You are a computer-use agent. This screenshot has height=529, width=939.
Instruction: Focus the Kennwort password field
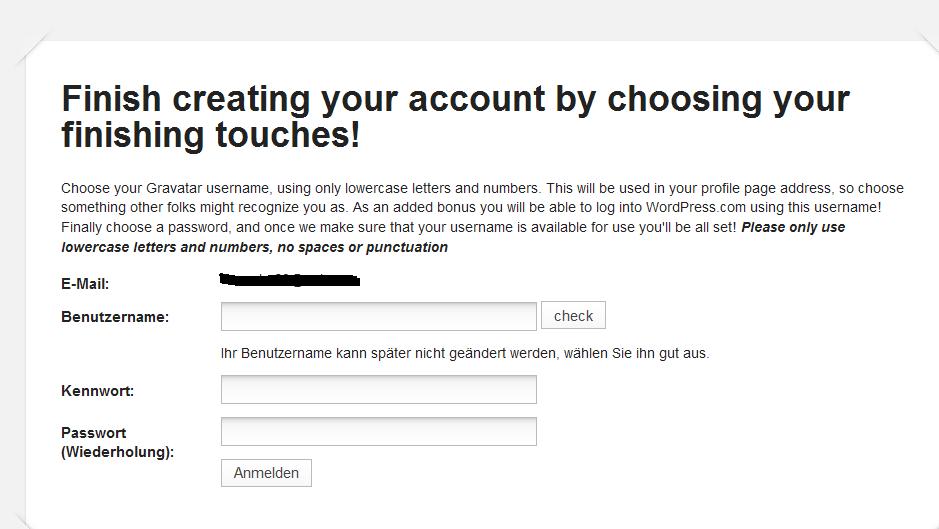click(x=378, y=390)
